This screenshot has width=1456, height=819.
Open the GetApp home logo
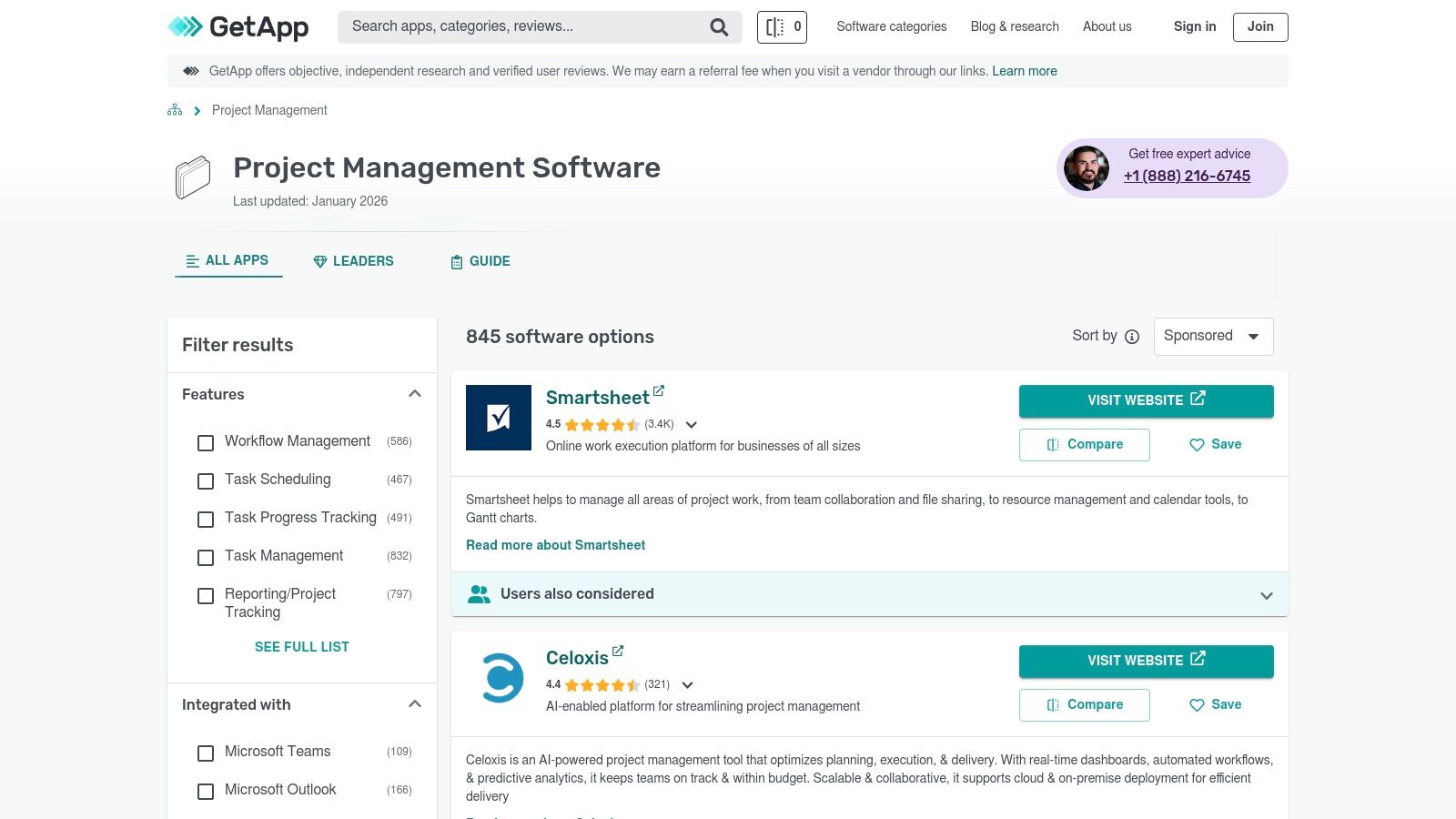pos(237,26)
